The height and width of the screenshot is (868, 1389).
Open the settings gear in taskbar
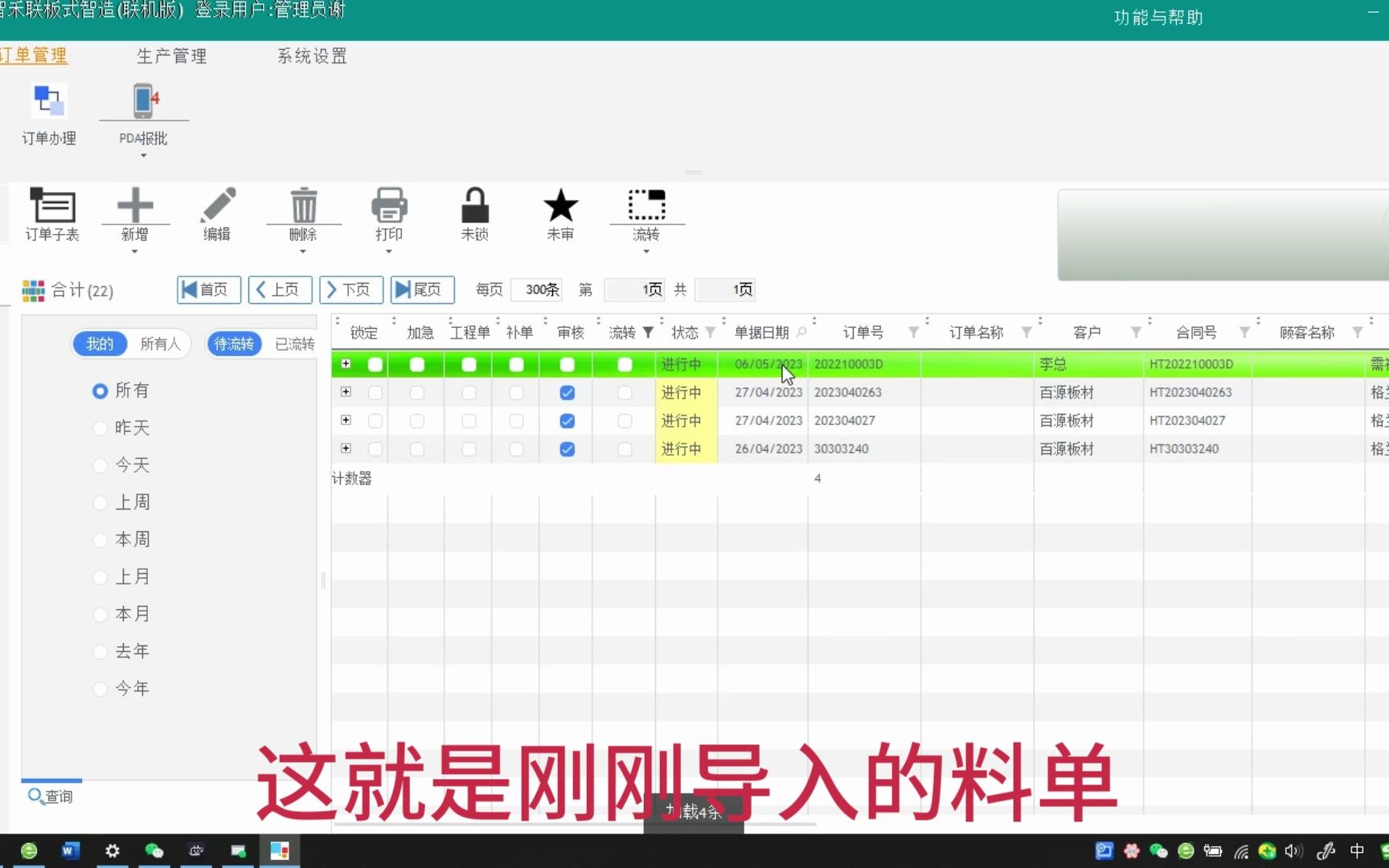[x=113, y=850]
